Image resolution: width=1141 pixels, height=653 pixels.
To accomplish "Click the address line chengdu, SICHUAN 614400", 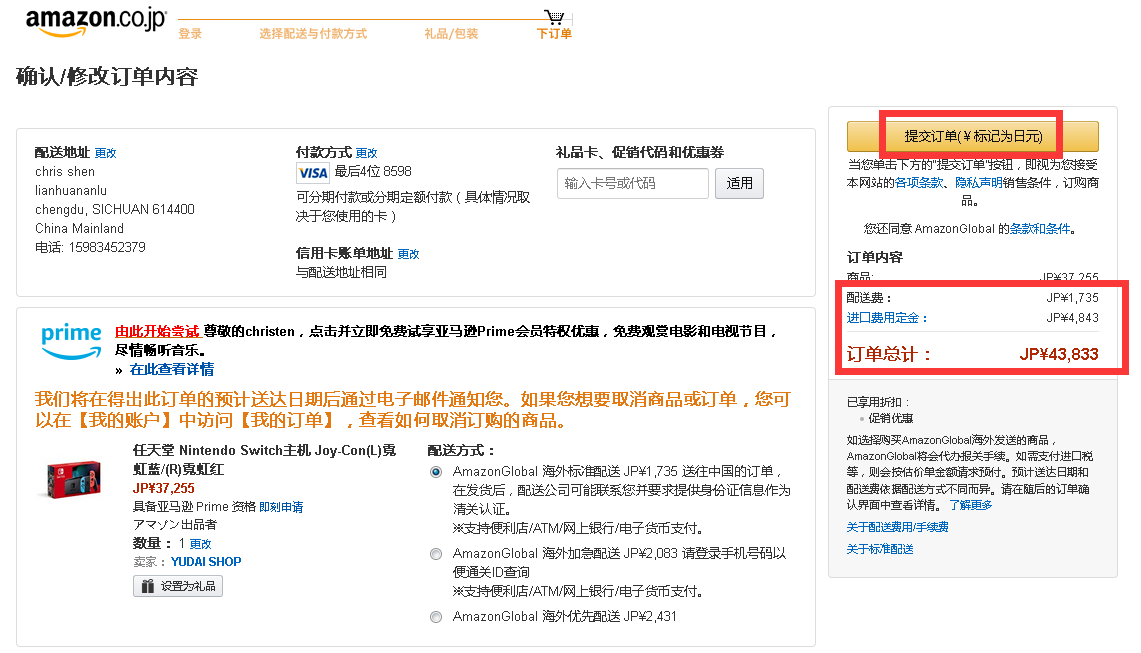I will point(115,210).
